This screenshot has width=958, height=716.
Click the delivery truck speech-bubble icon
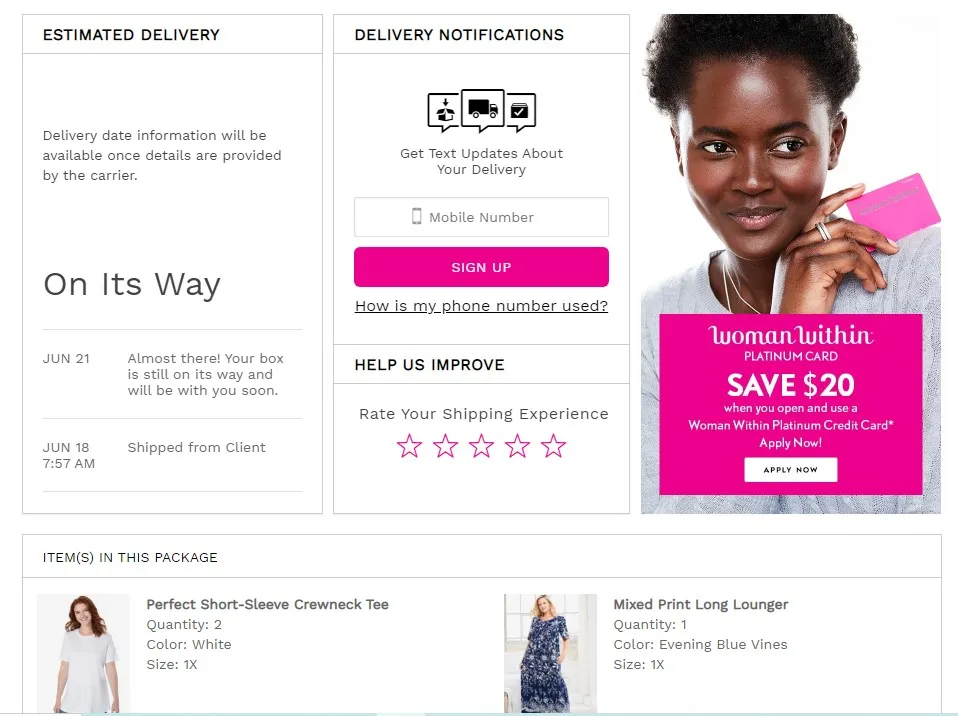[x=483, y=110]
